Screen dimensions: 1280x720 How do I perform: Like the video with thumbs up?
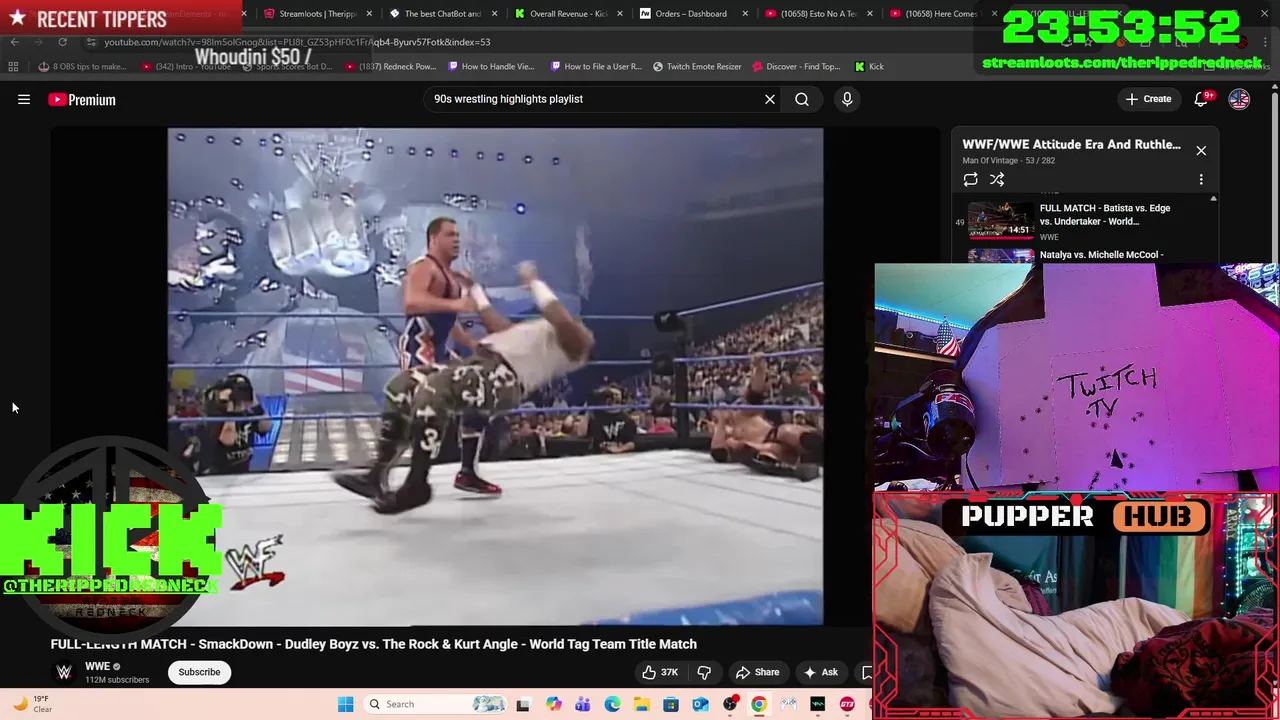[660, 672]
